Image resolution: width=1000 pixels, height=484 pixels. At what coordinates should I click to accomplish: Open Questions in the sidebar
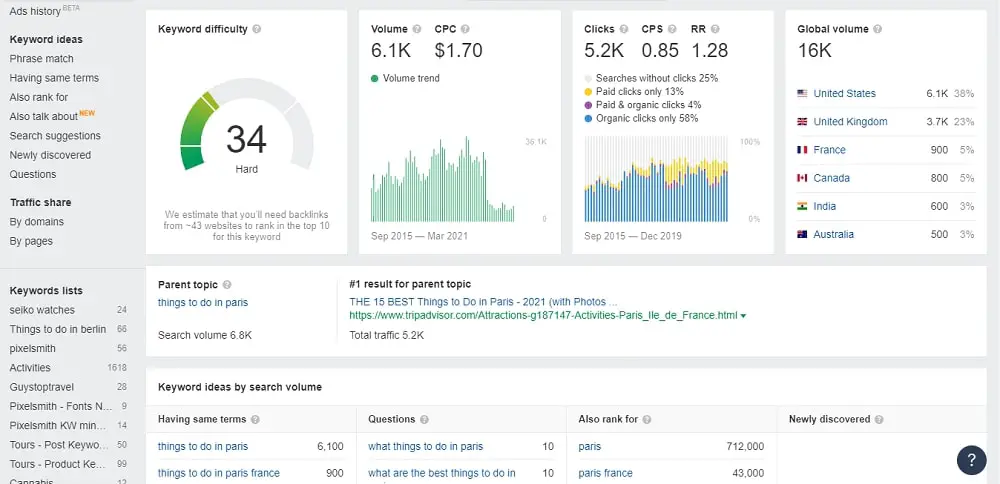(x=33, y=174)
